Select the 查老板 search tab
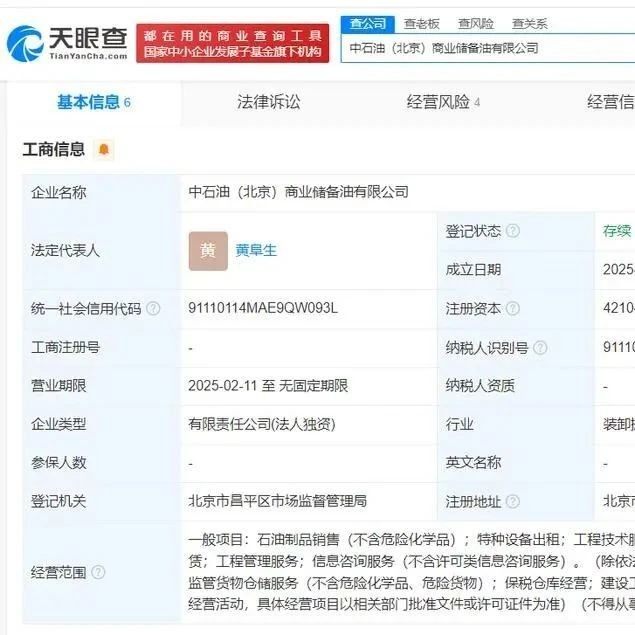635x635 pixels. pyautogui.click(x=422, y=24)
